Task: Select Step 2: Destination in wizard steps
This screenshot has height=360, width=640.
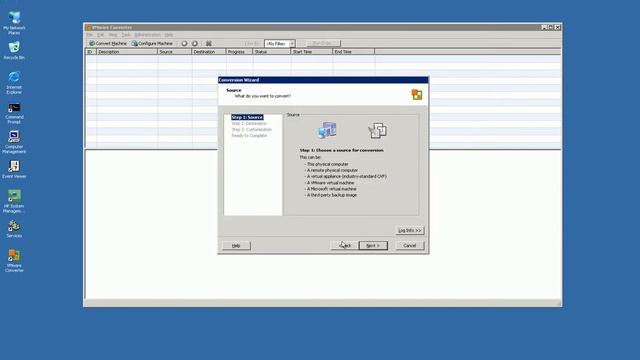Action: (249, 123)
